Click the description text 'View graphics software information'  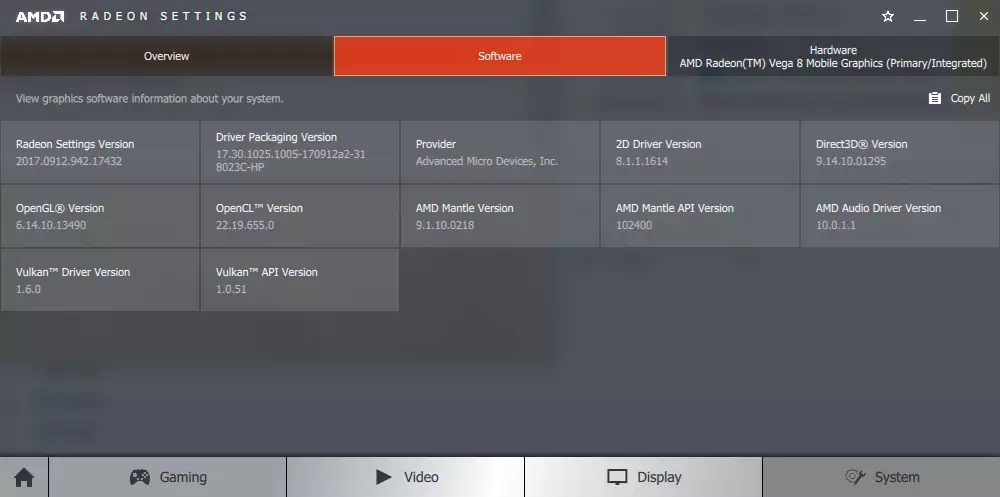(150, 99)
